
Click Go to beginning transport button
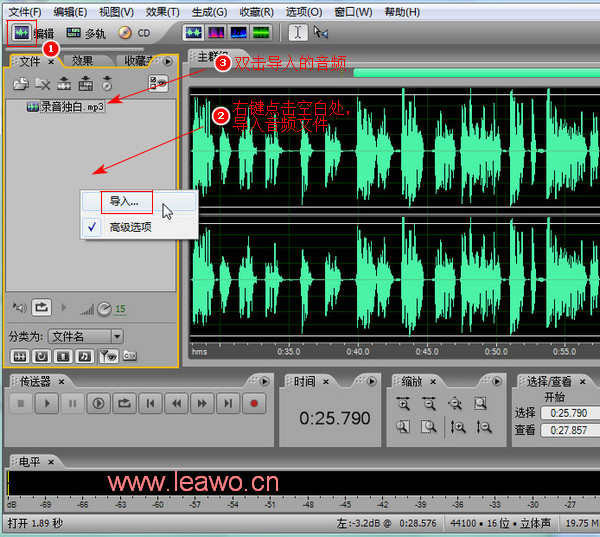point(150,403)
